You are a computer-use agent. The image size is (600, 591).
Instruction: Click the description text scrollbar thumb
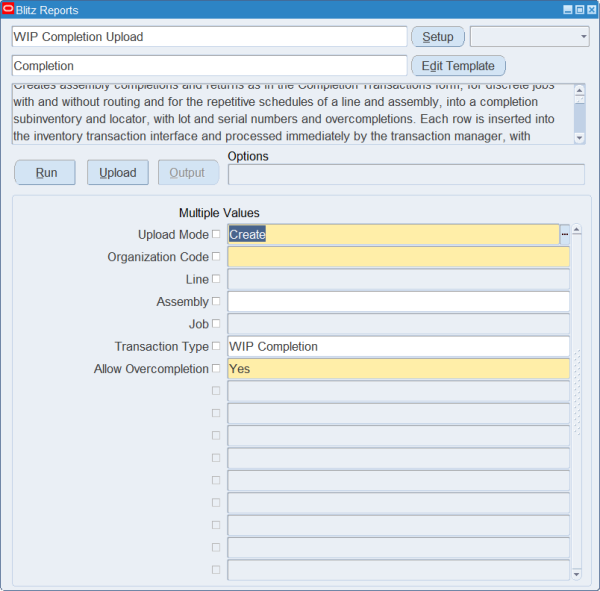point(579,114)
